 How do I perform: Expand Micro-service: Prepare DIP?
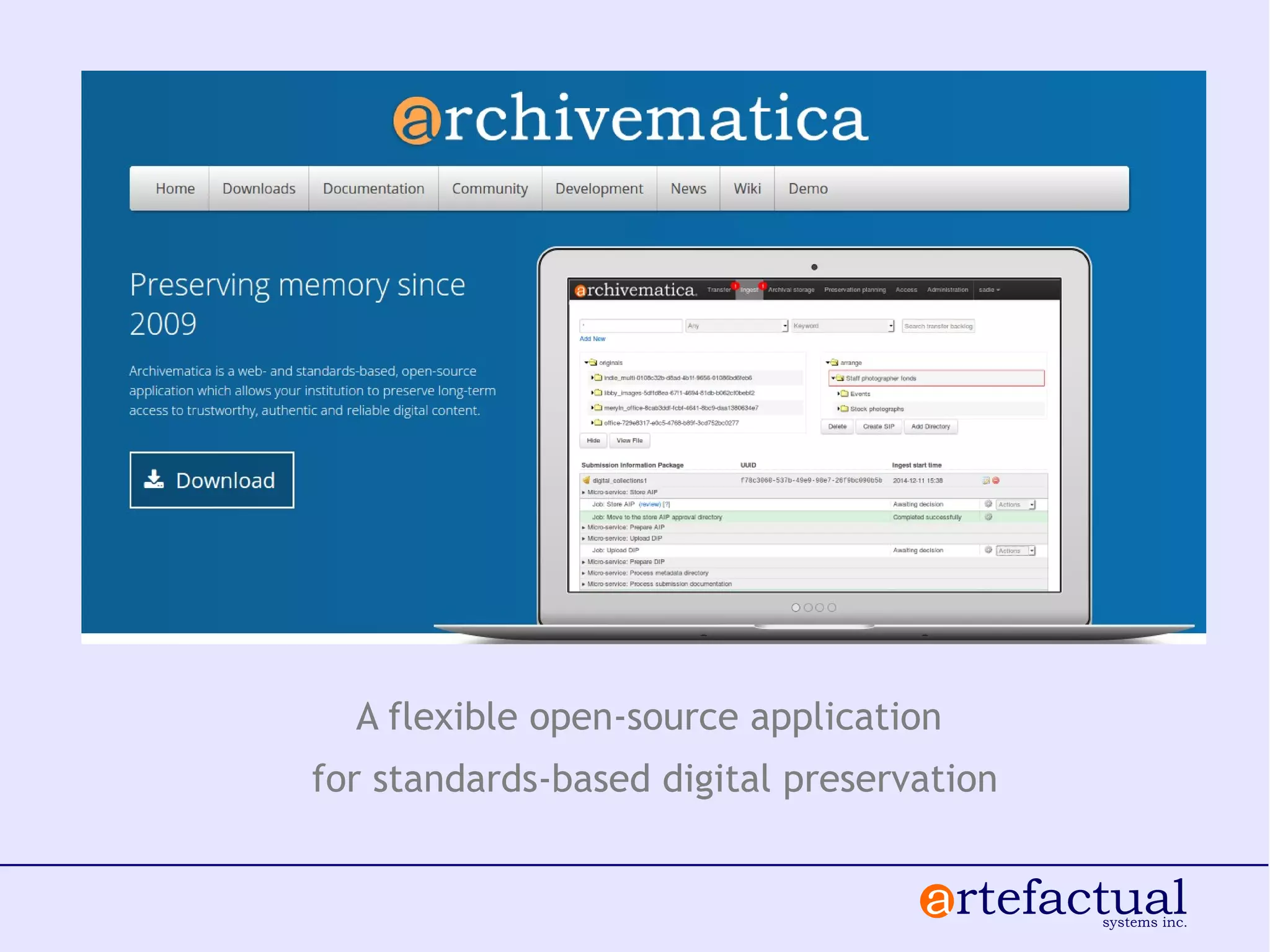coord(584,561)
